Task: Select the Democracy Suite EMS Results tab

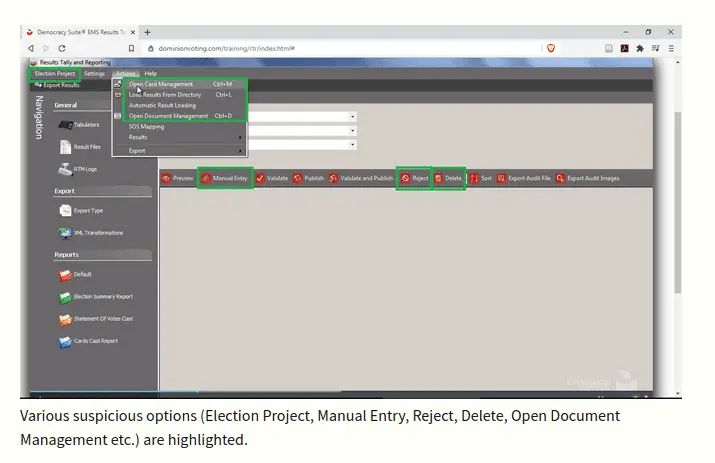Action: [80, 32]
